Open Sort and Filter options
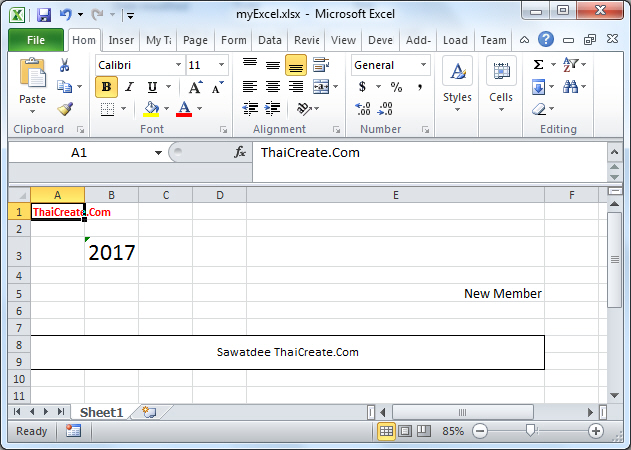Image resolution: width=631 pixels, height=450 pixels. (x=570, y=64)
